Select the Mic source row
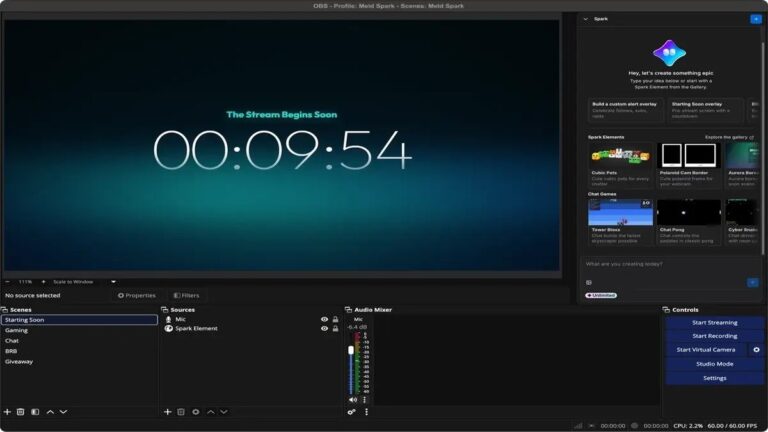This screenshot has width=768, height=432. click(252, 319)
